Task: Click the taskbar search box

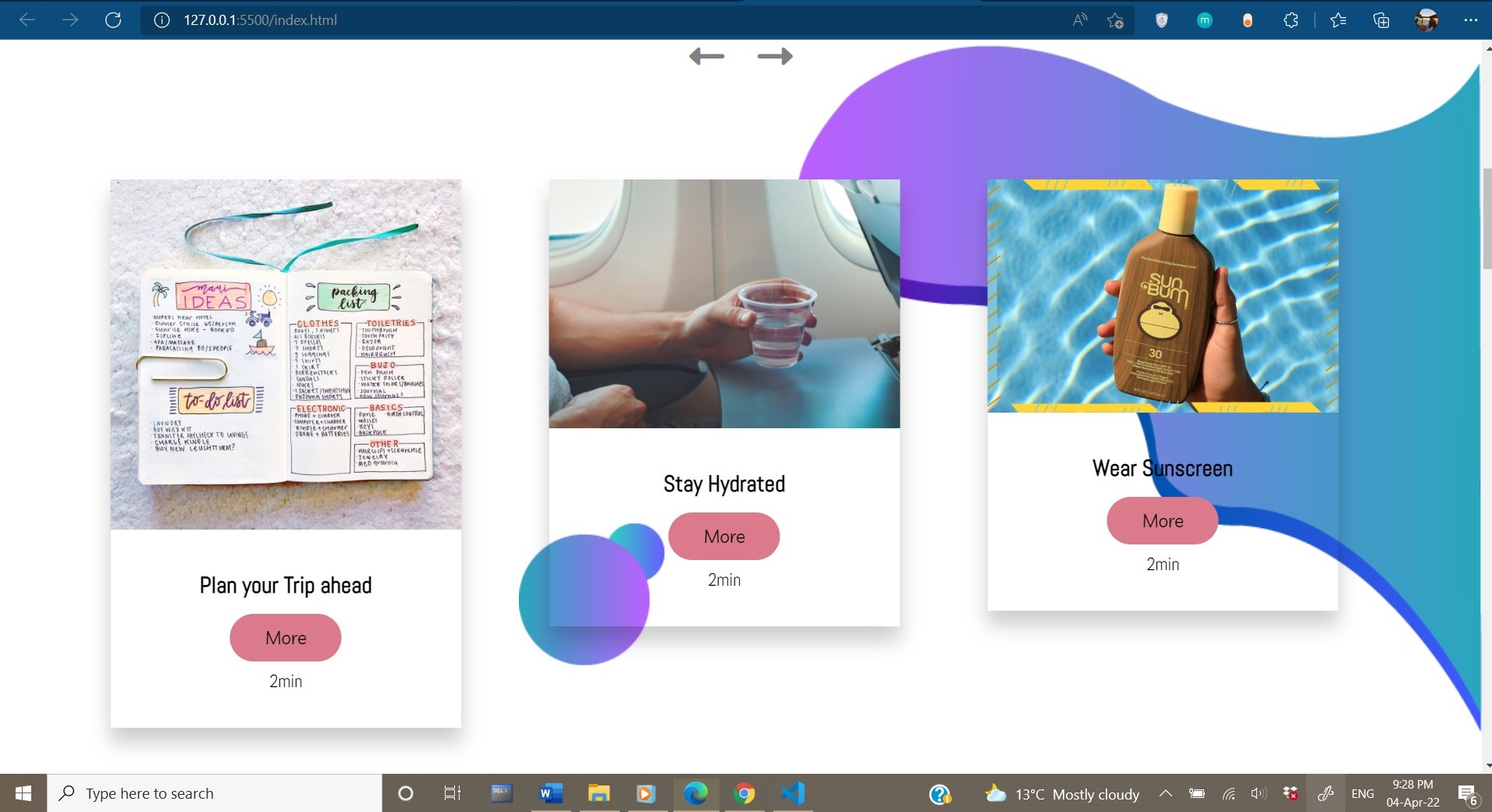Action: pyautogui.click(x=215, y=793)
